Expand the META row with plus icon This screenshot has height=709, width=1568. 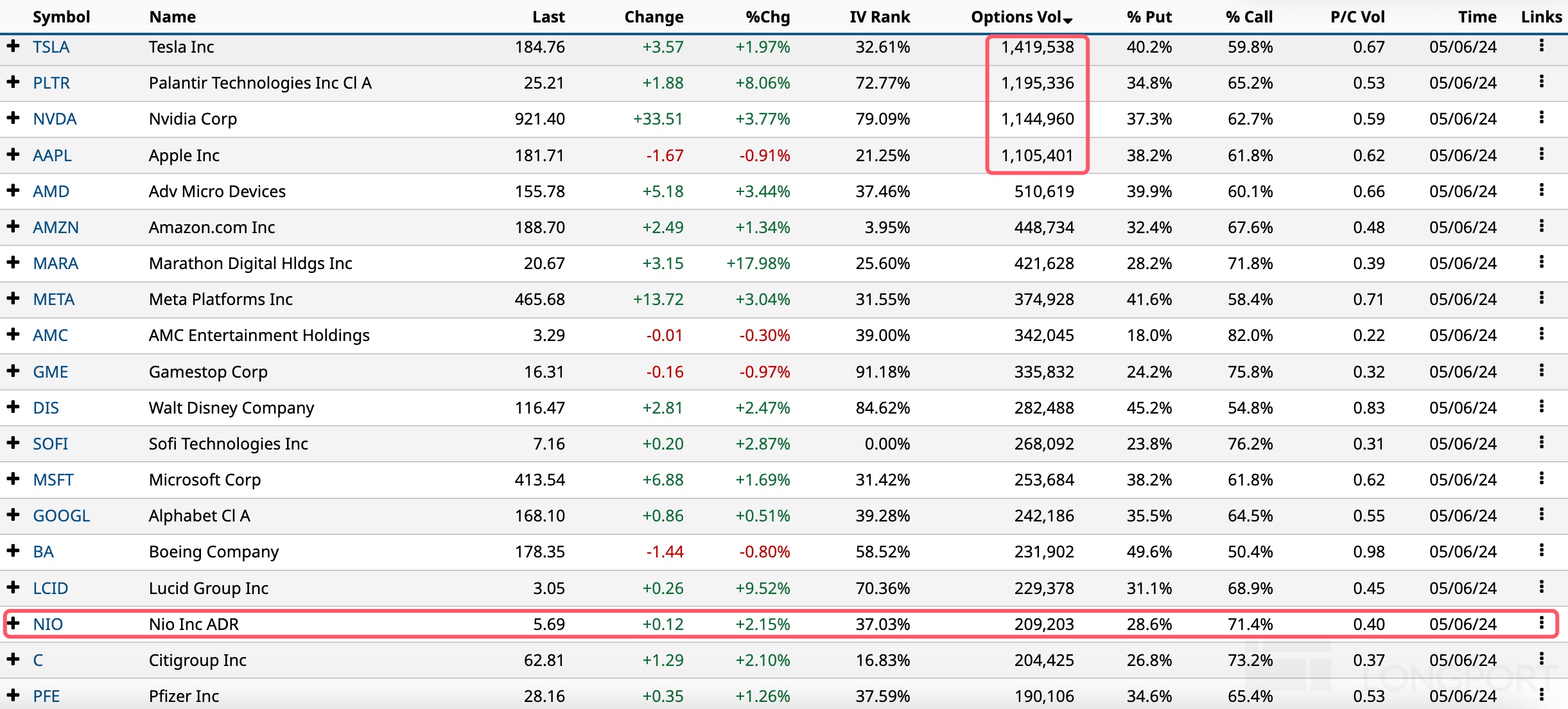[x=13, y=298]
